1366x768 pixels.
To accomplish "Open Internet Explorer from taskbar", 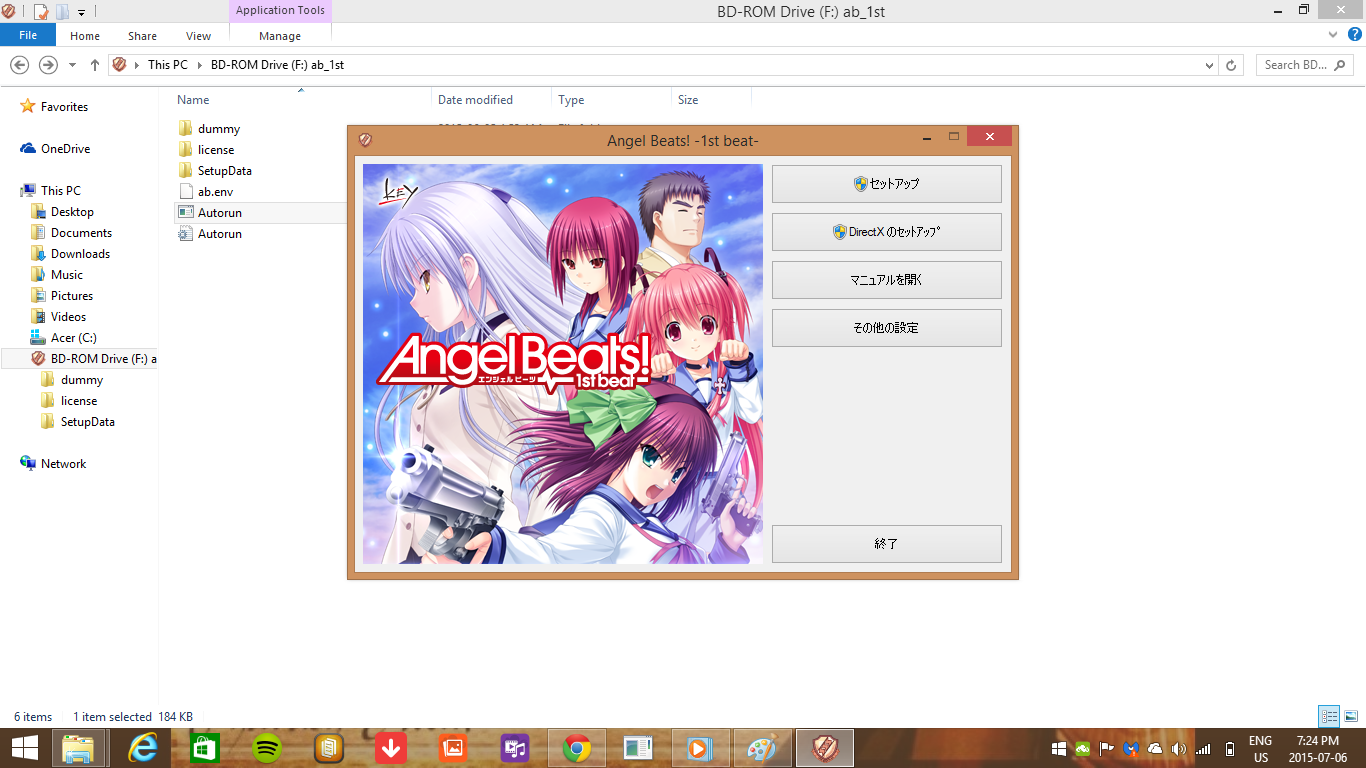I will click(x=143, y=747).
